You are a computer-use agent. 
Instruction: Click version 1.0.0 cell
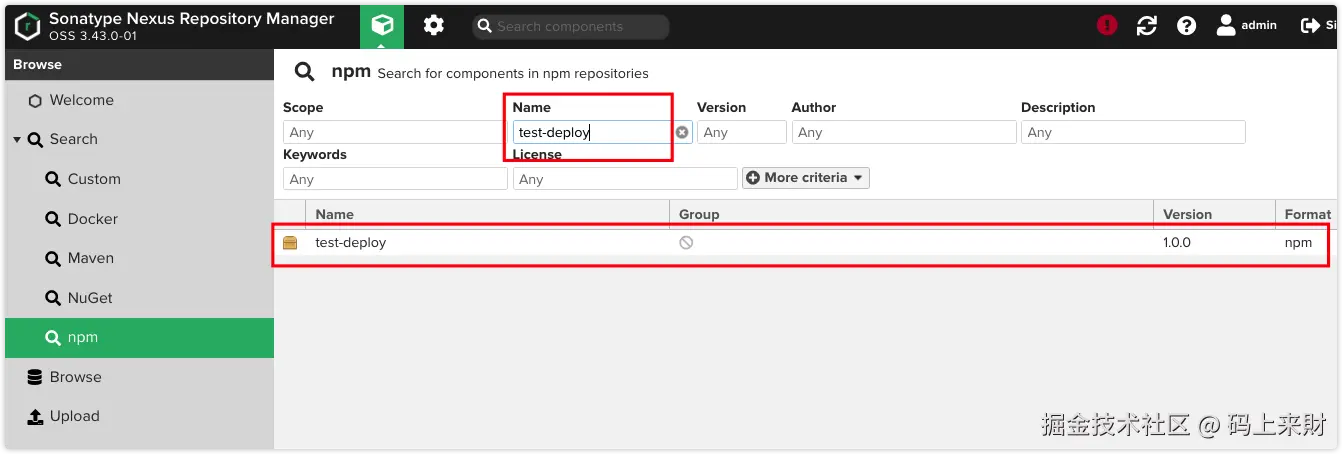[x=1177, y=243]
